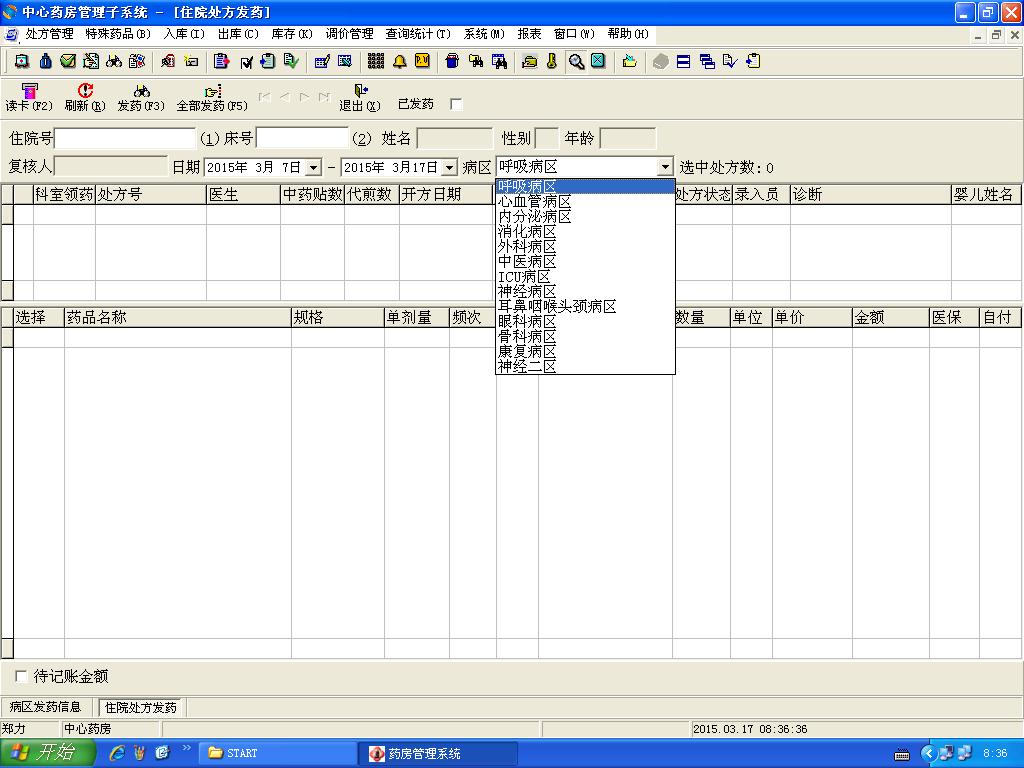
Task: Click the last clipboard icon in toolbar
Action: click(753, 61)
